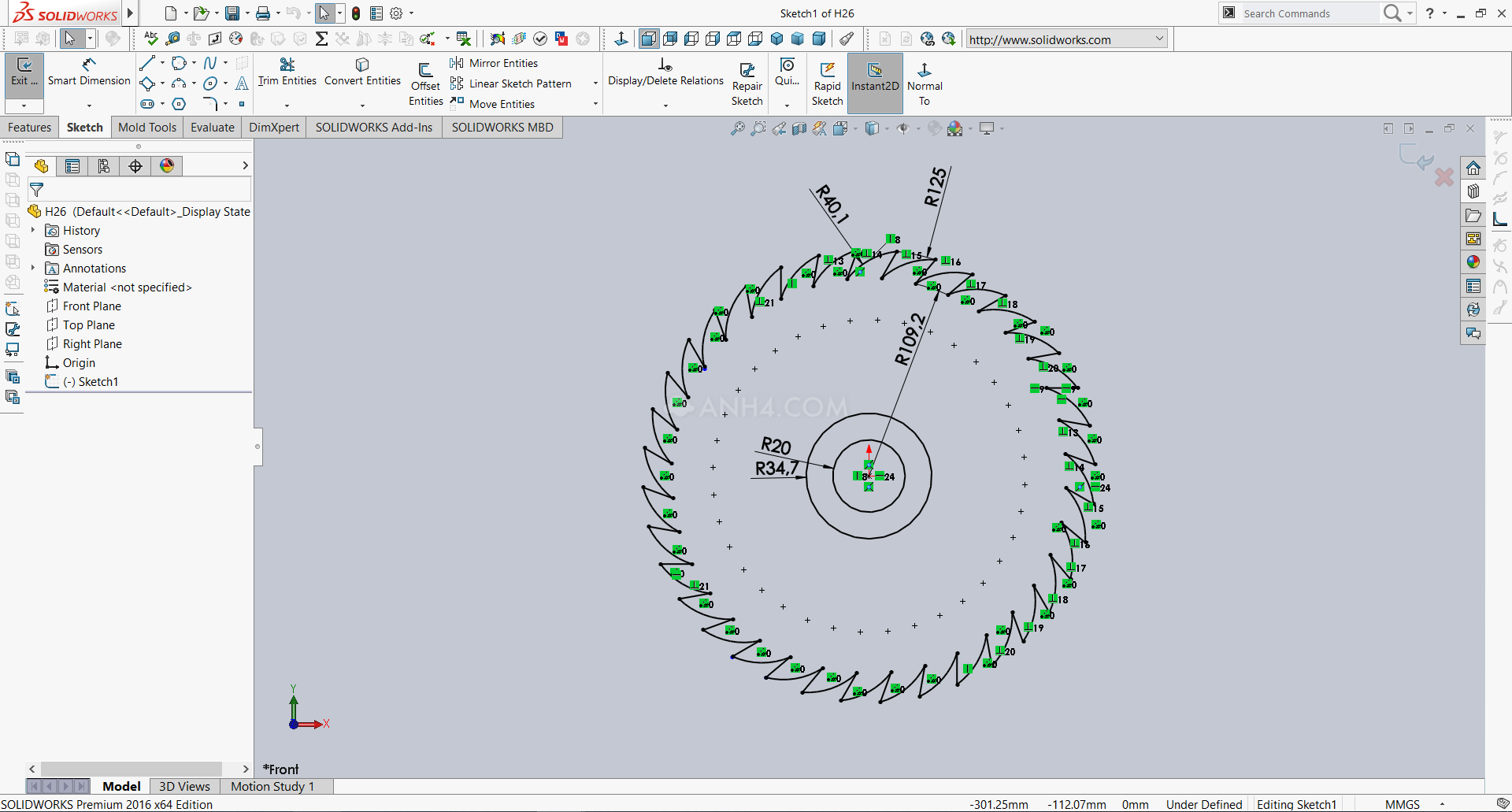Click Move Entities tool
The height and width of the screenshot is (812, 1512).
click(x=492, y=104)
